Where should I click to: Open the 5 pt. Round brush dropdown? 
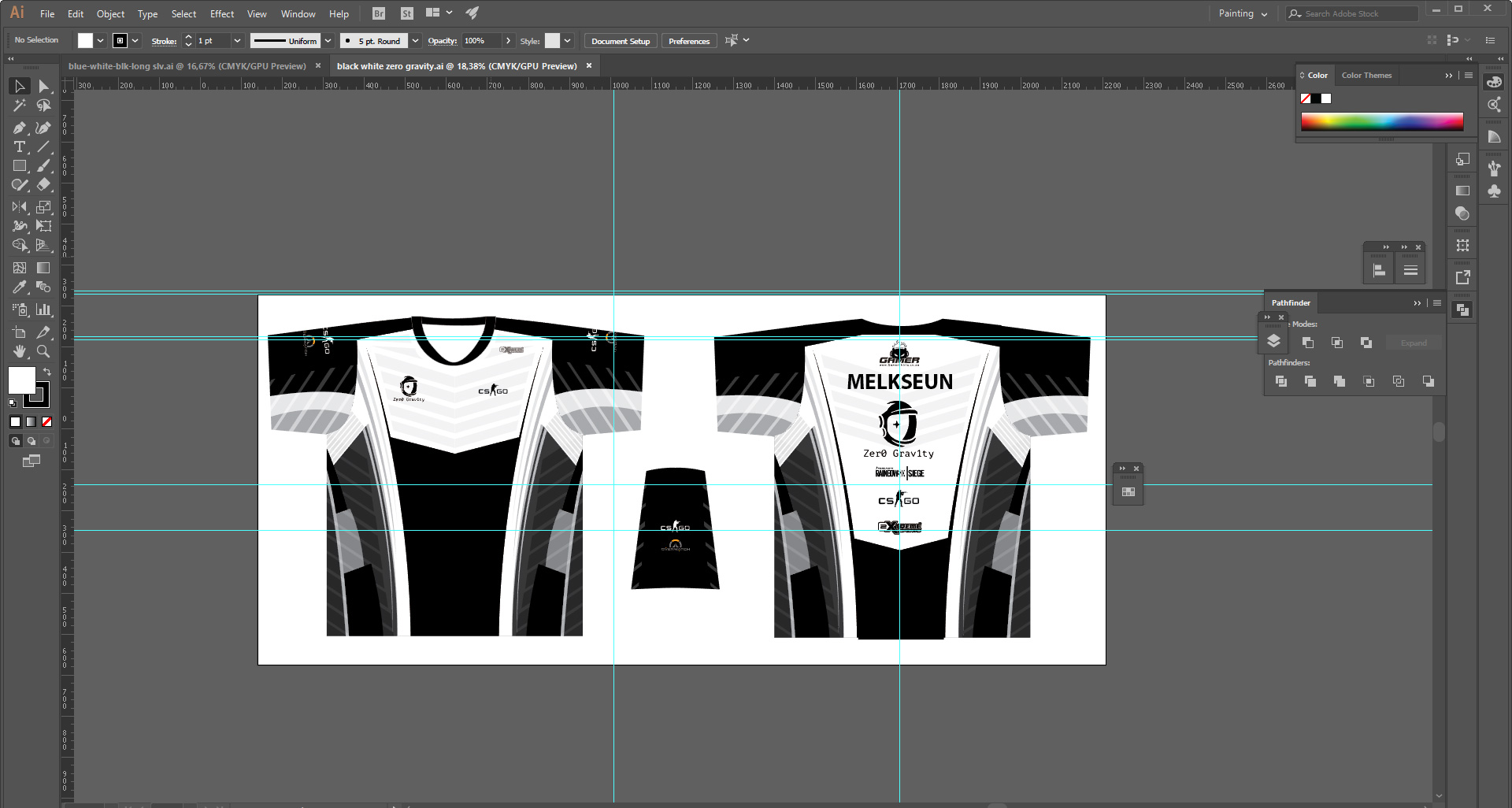415,41
